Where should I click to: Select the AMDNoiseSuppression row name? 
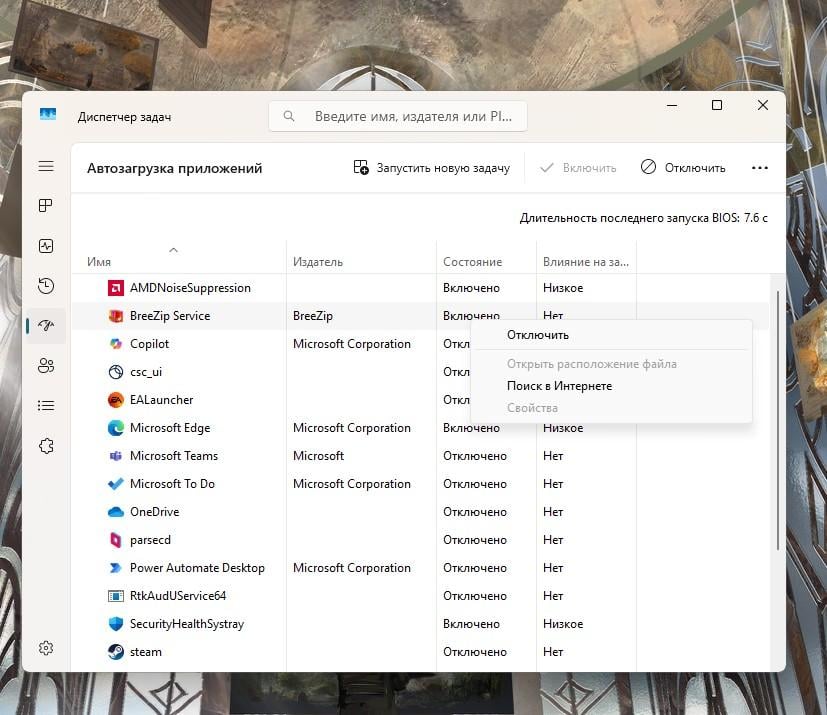(190, 288)
